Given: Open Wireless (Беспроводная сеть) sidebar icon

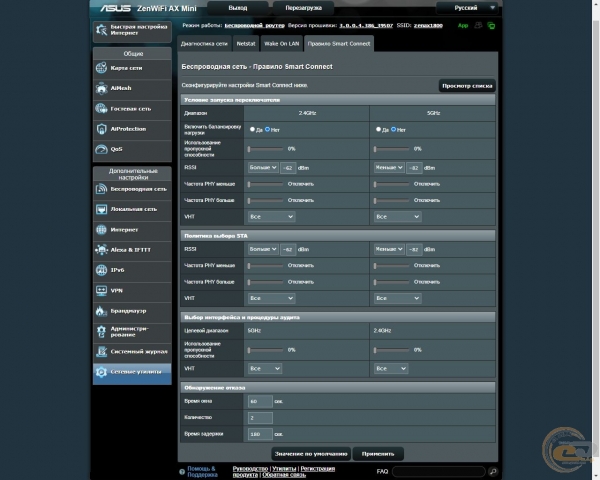Looking at the screenshot, I should pos(101,189).
